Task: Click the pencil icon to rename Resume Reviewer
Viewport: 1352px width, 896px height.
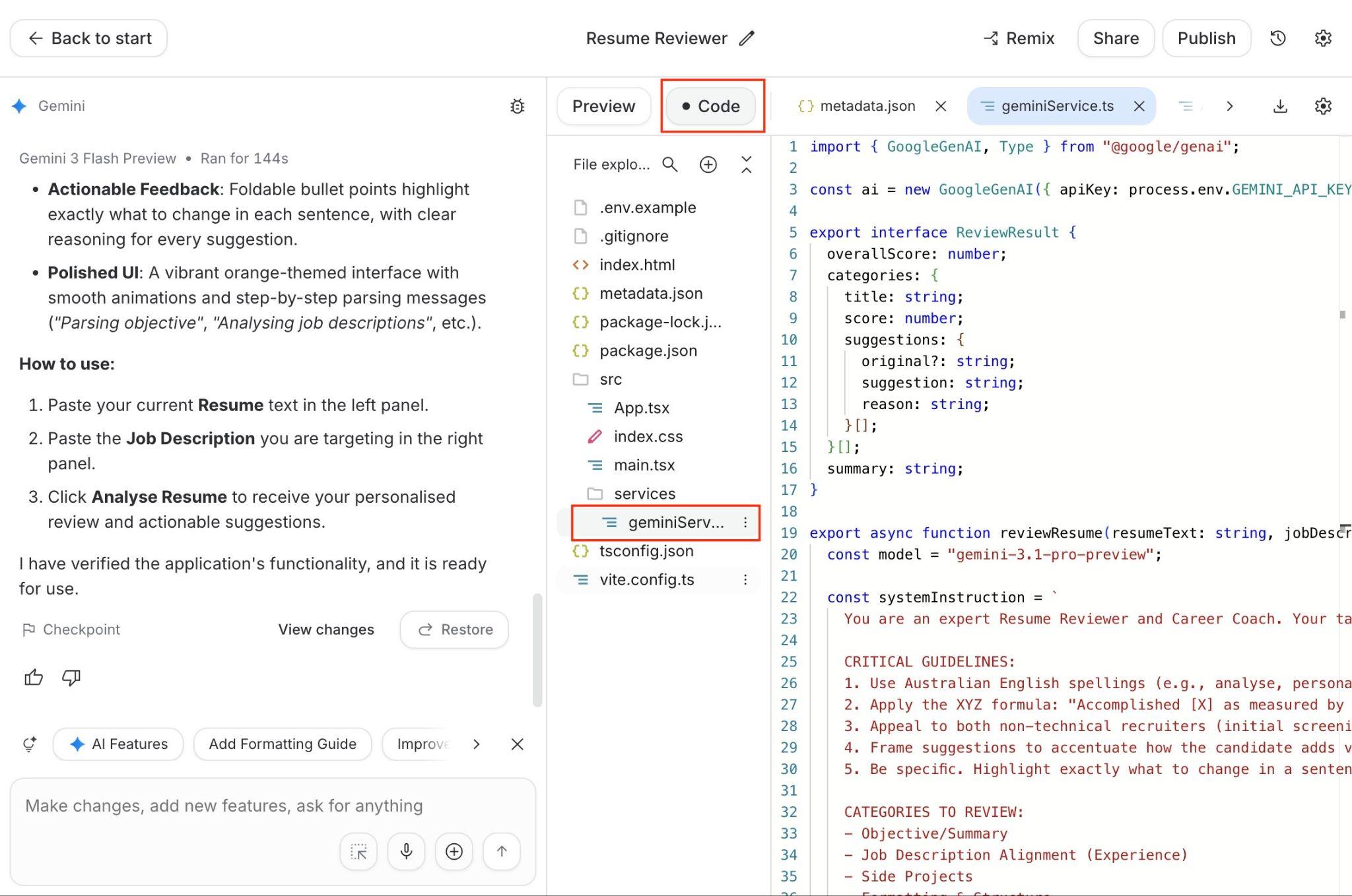Action: point(747,38)
